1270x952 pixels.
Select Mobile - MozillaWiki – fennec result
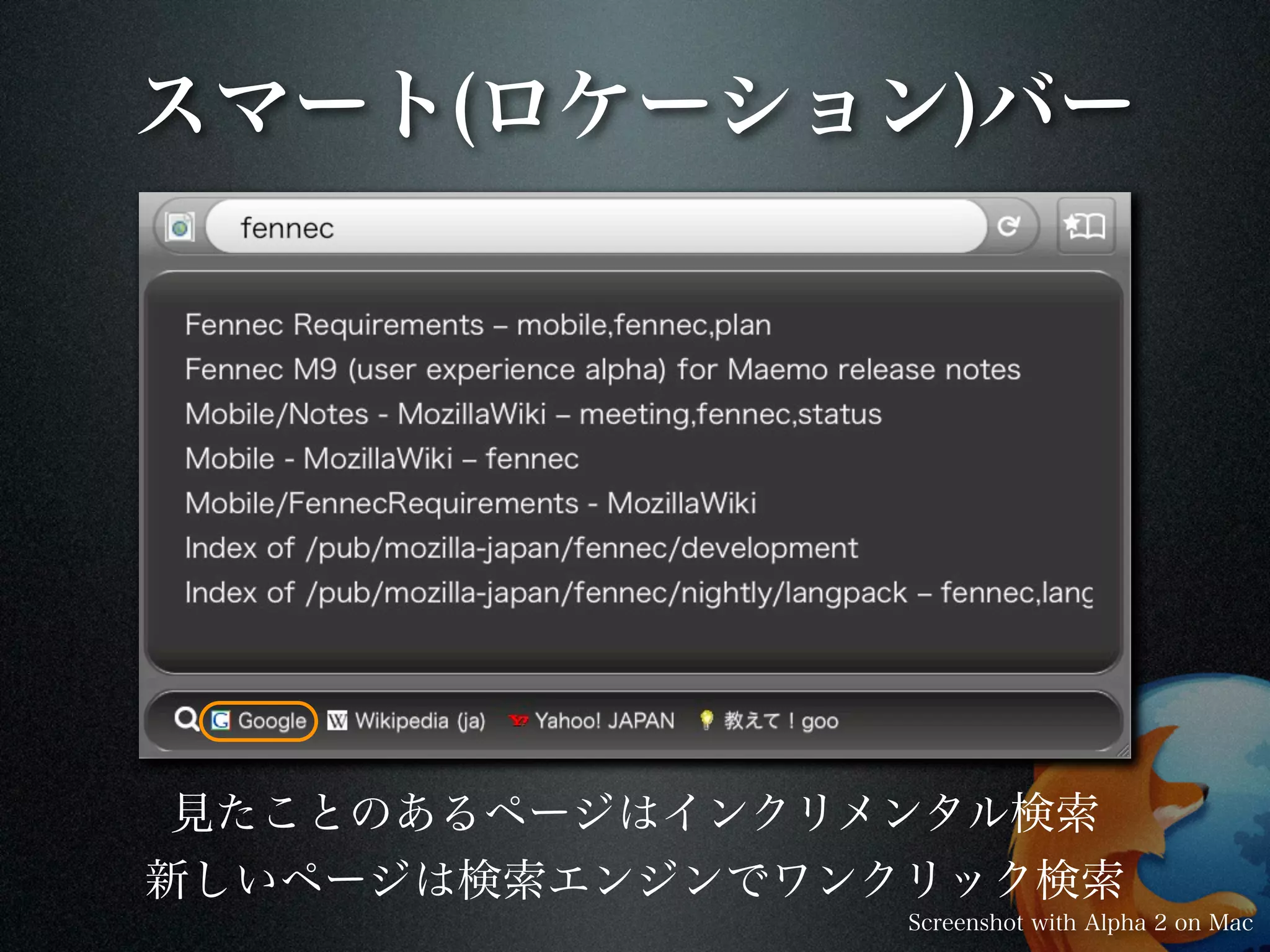[x=382, y=459]
